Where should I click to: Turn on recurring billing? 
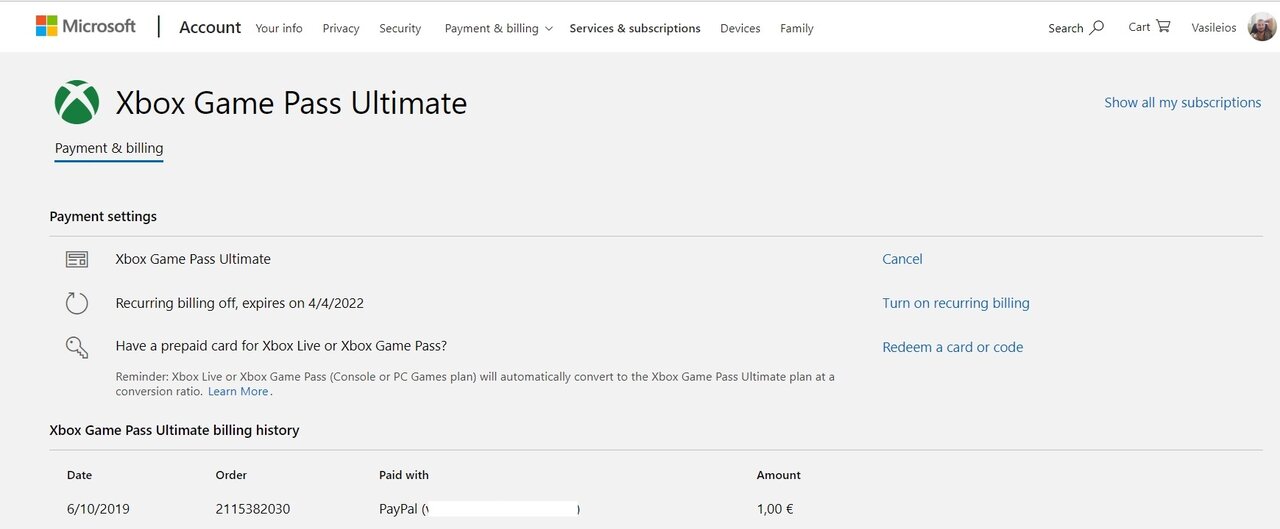click(x=956, y=303)
